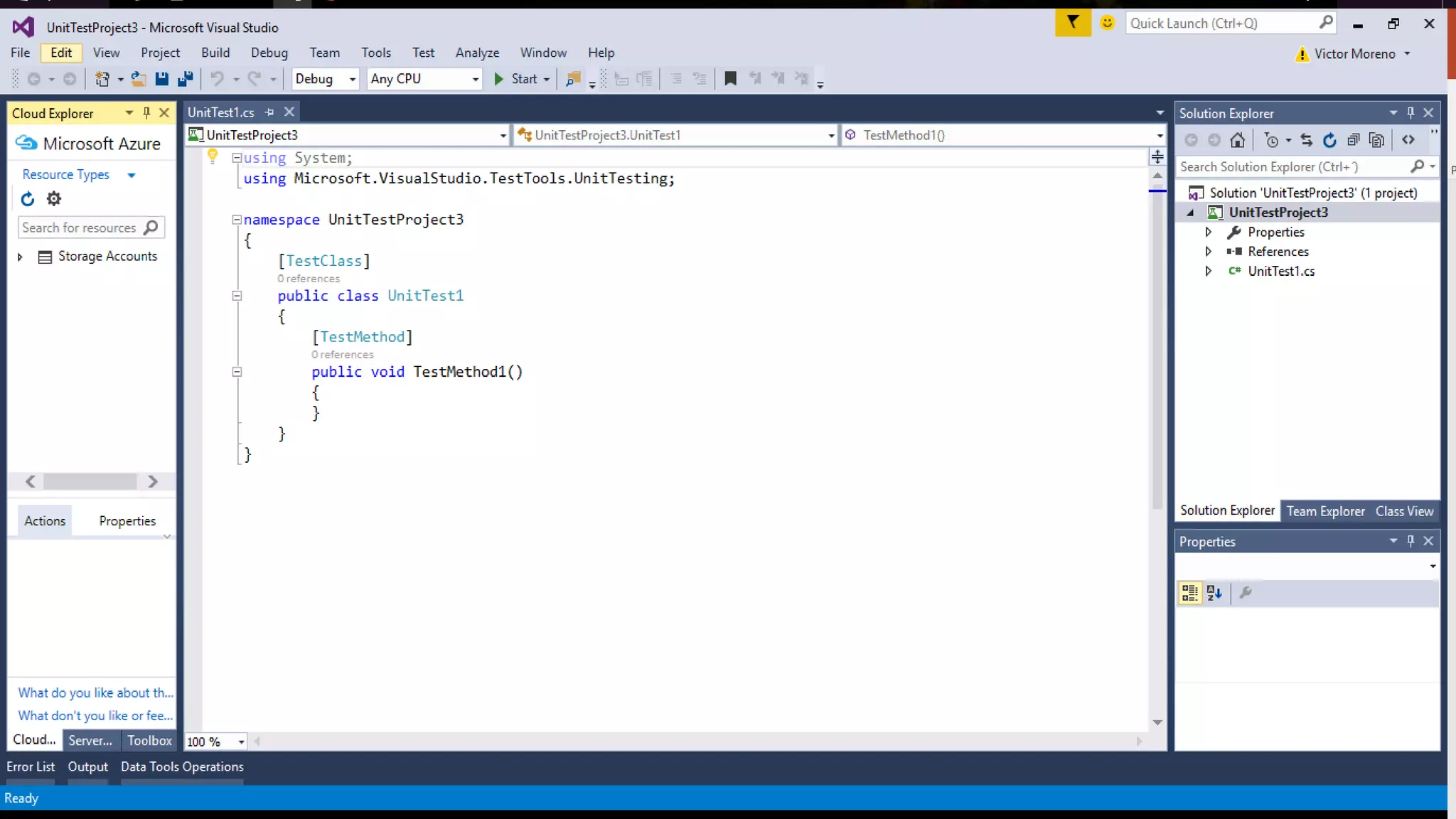
Task: Refresh Cloud Explorer resources
Action: pos(28,199)
